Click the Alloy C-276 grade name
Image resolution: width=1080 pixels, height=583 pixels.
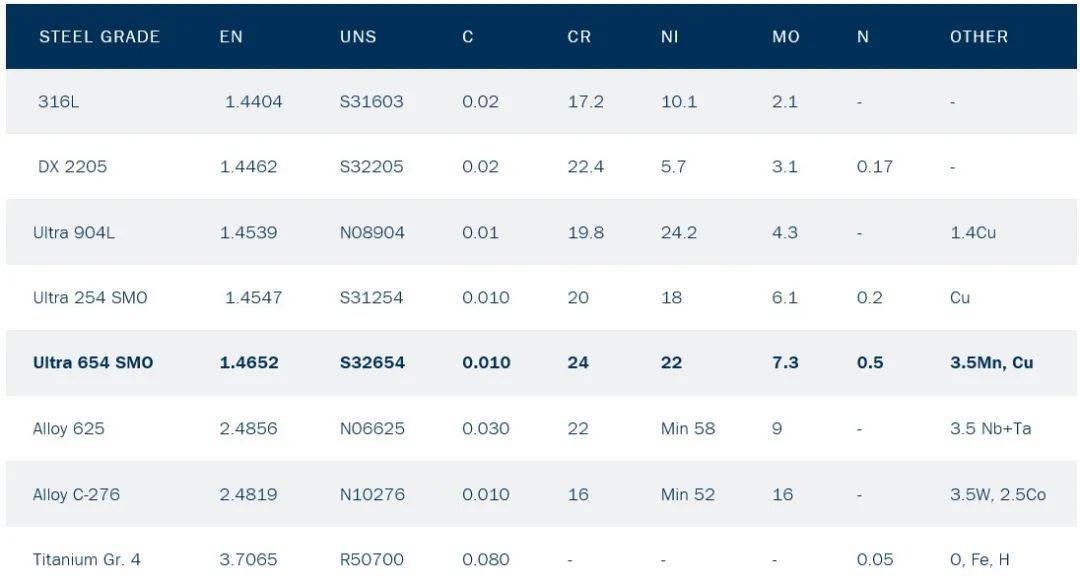tap(77, 494)
